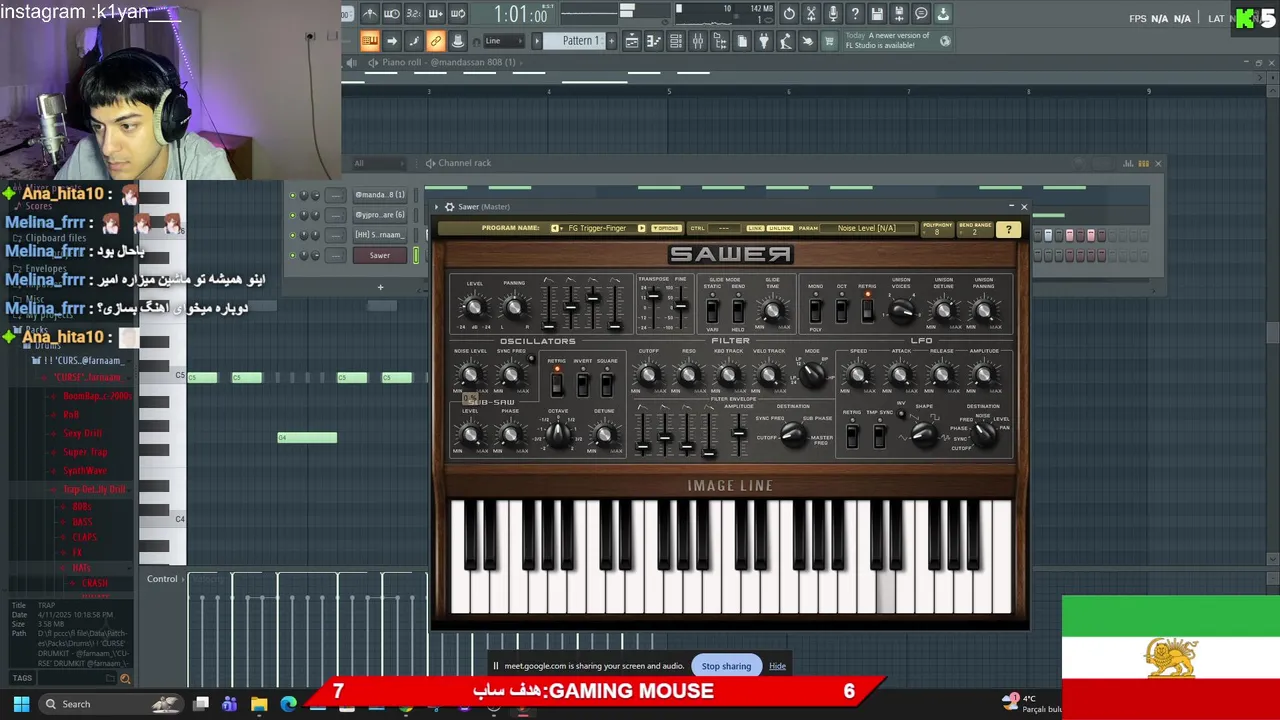This screenshot has width=1280, height=720.
Task: Click browser search magnifier icon
Action: [x=125, y=679]
